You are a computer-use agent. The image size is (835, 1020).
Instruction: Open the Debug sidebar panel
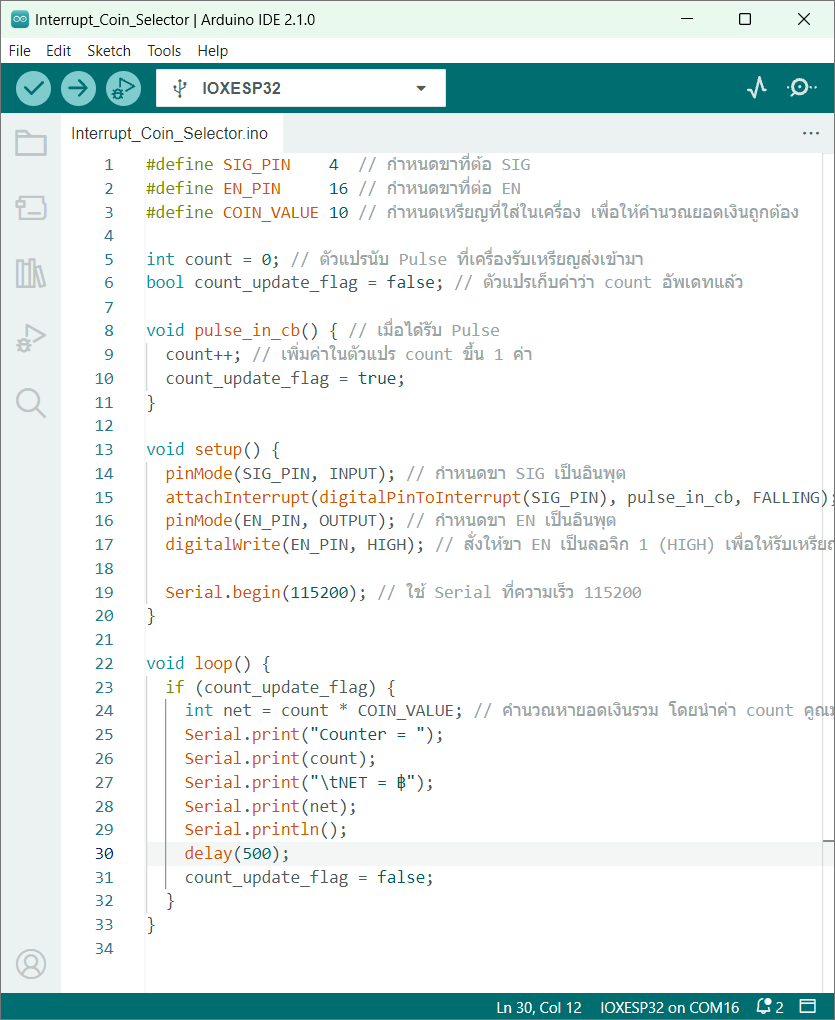point(31,338)
